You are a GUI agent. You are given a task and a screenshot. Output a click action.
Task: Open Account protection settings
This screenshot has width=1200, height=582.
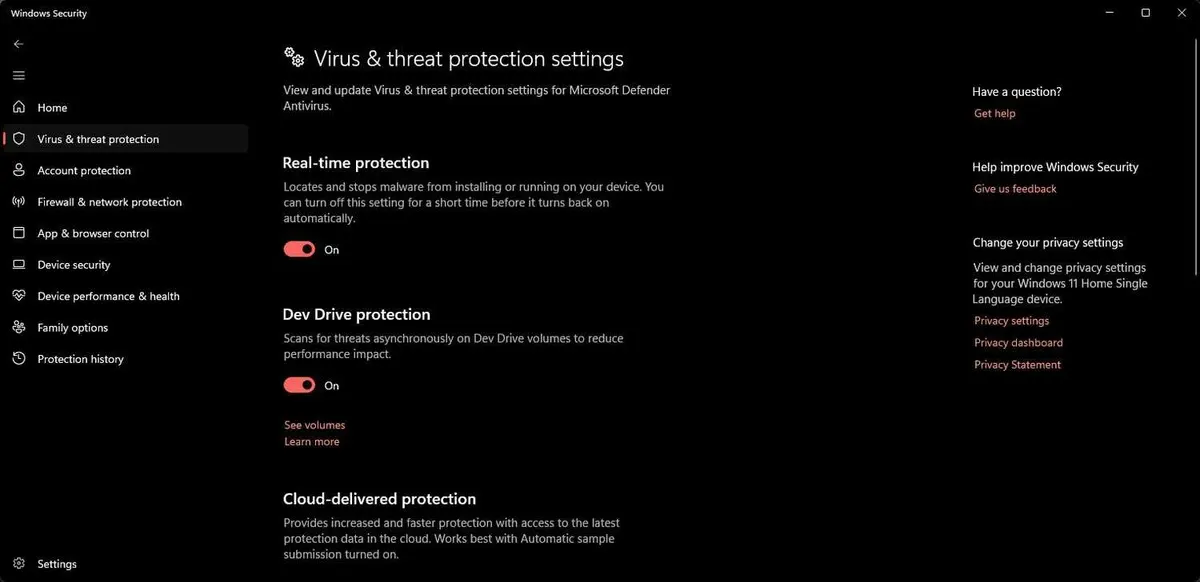(x=84, y=170)
